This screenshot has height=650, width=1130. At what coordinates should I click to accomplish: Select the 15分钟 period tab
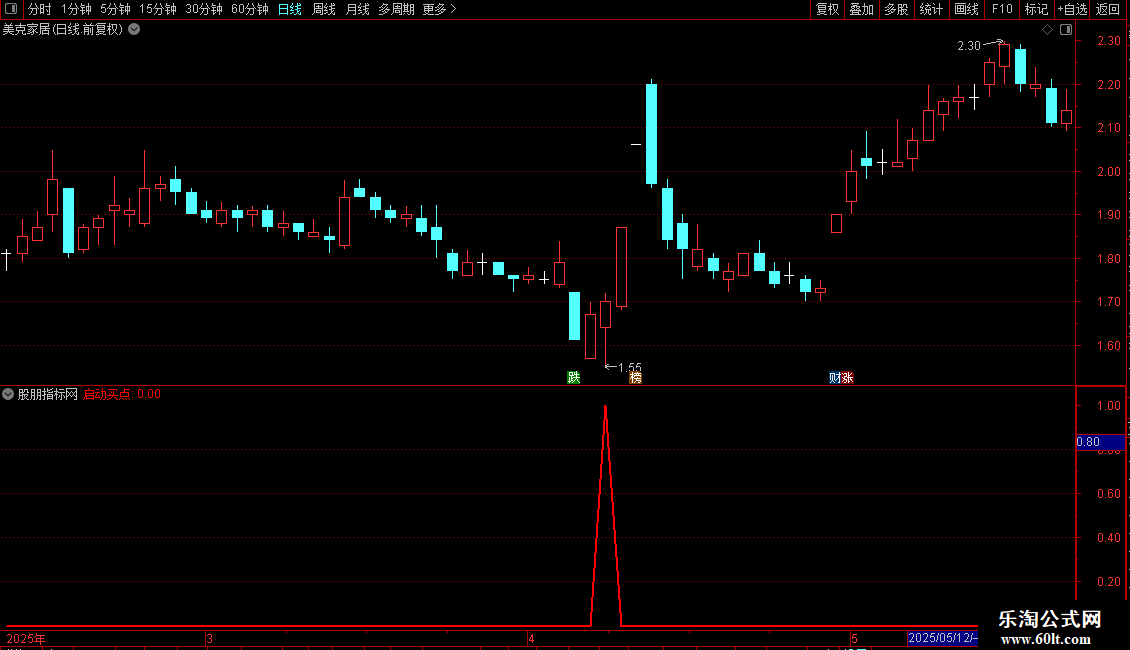(x=158, y=9)
